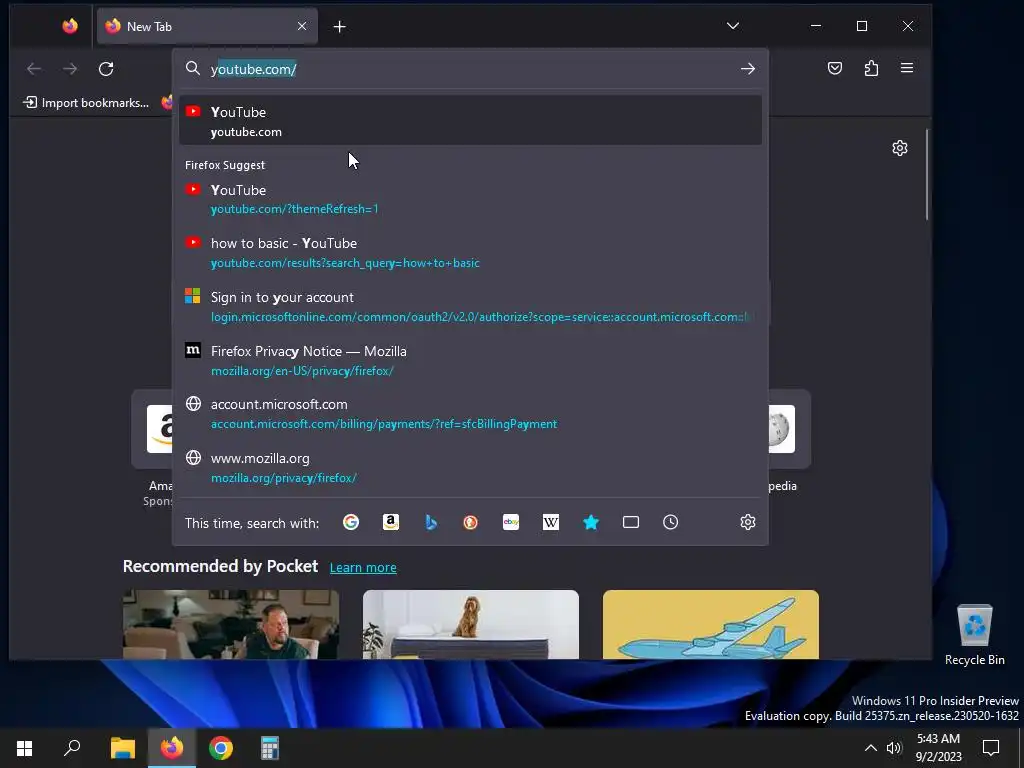Search this time with eBay
Image resolution: width=1024 pixels, height=768 pixels.
(511, 522)
